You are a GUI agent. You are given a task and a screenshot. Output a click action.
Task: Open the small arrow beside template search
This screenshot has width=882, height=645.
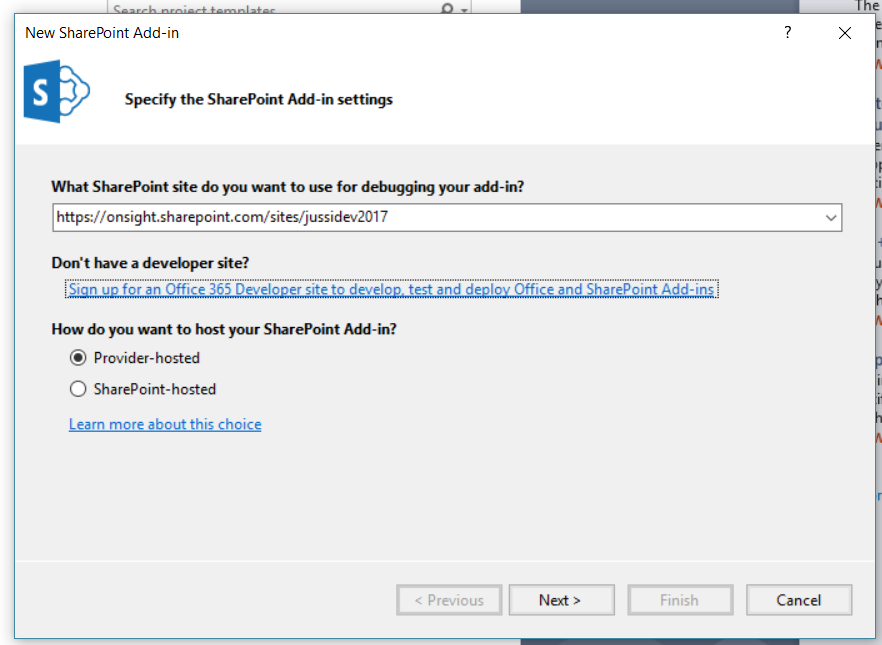coord(465,9)
